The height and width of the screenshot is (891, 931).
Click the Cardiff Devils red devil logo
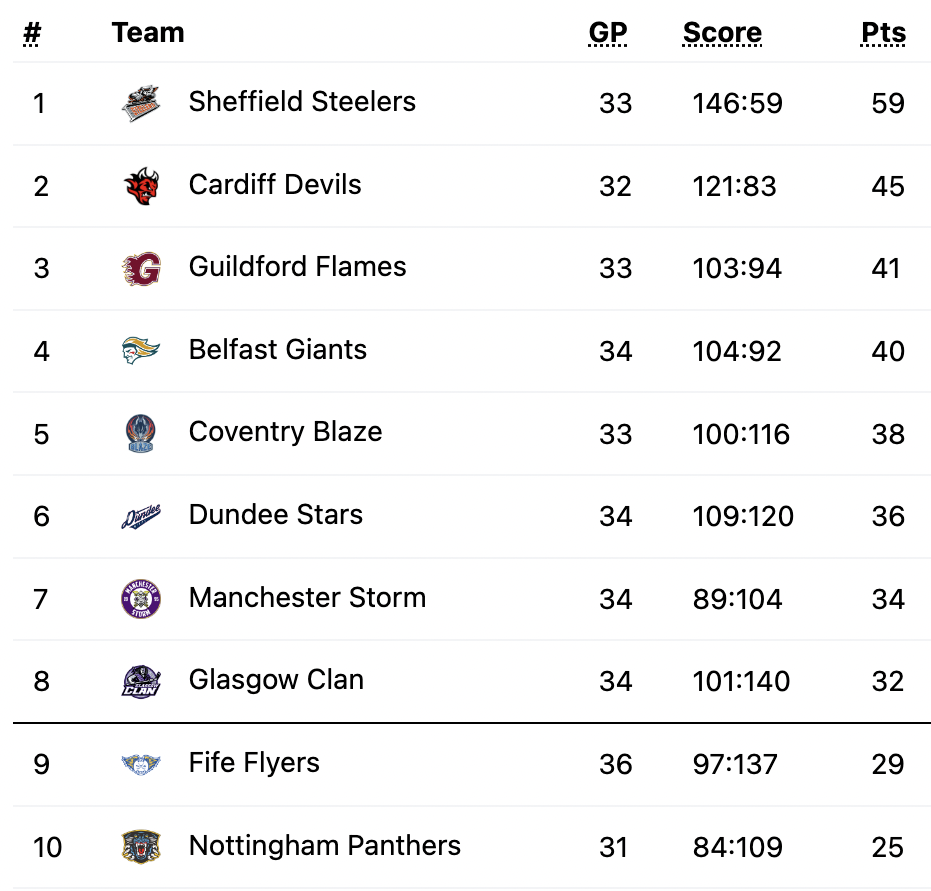click(141, 186)
